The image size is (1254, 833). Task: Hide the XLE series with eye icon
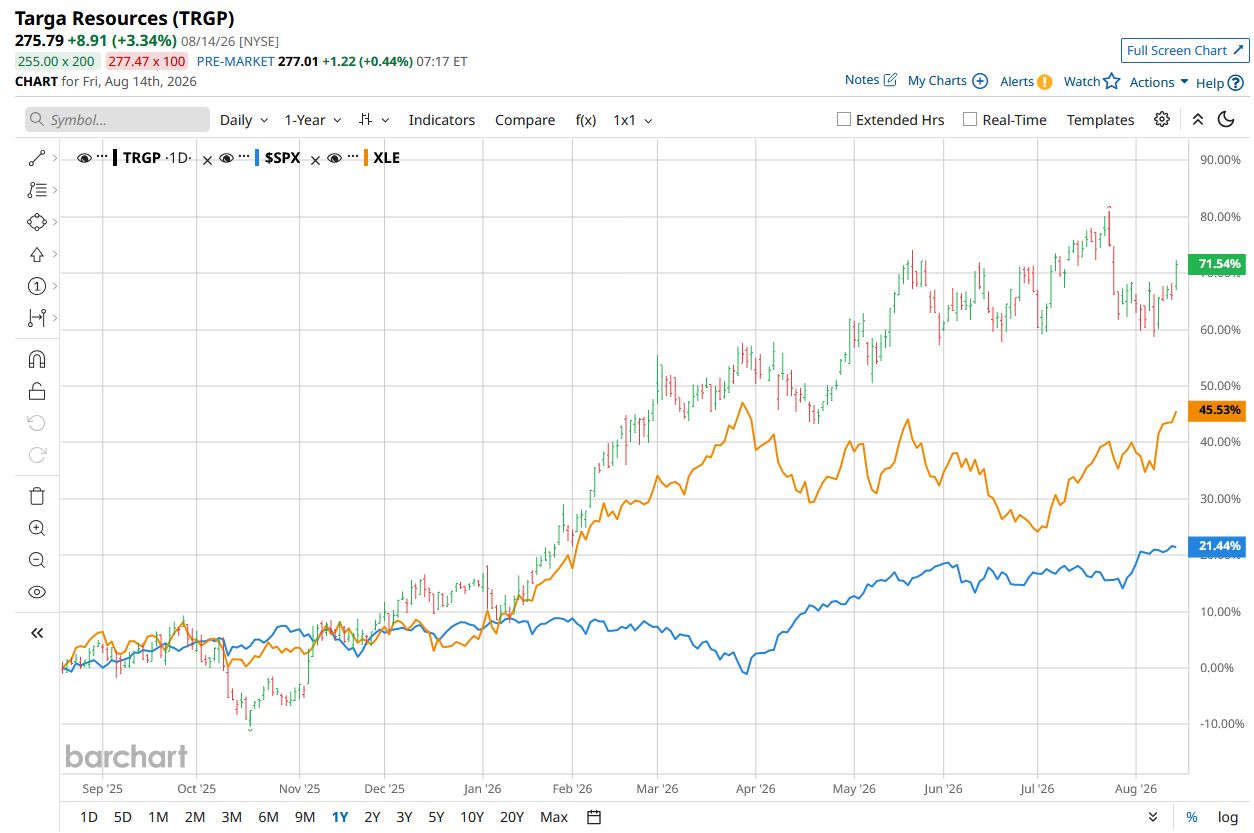[335, 158]
